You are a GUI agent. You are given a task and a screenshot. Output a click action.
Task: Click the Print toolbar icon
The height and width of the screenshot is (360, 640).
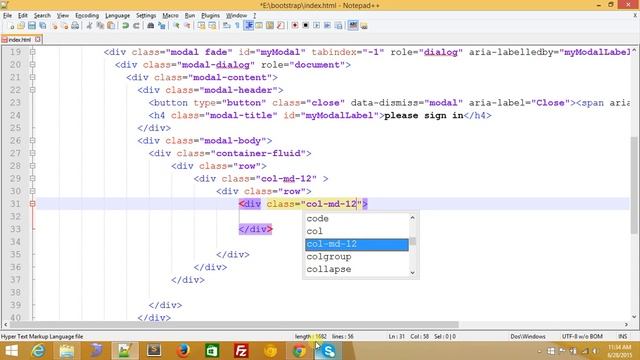[x=75, y=26]
